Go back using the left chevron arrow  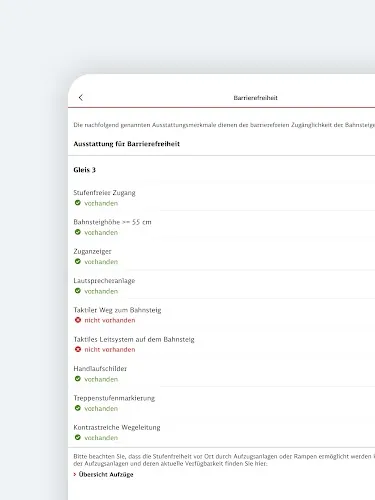[81, 97]
